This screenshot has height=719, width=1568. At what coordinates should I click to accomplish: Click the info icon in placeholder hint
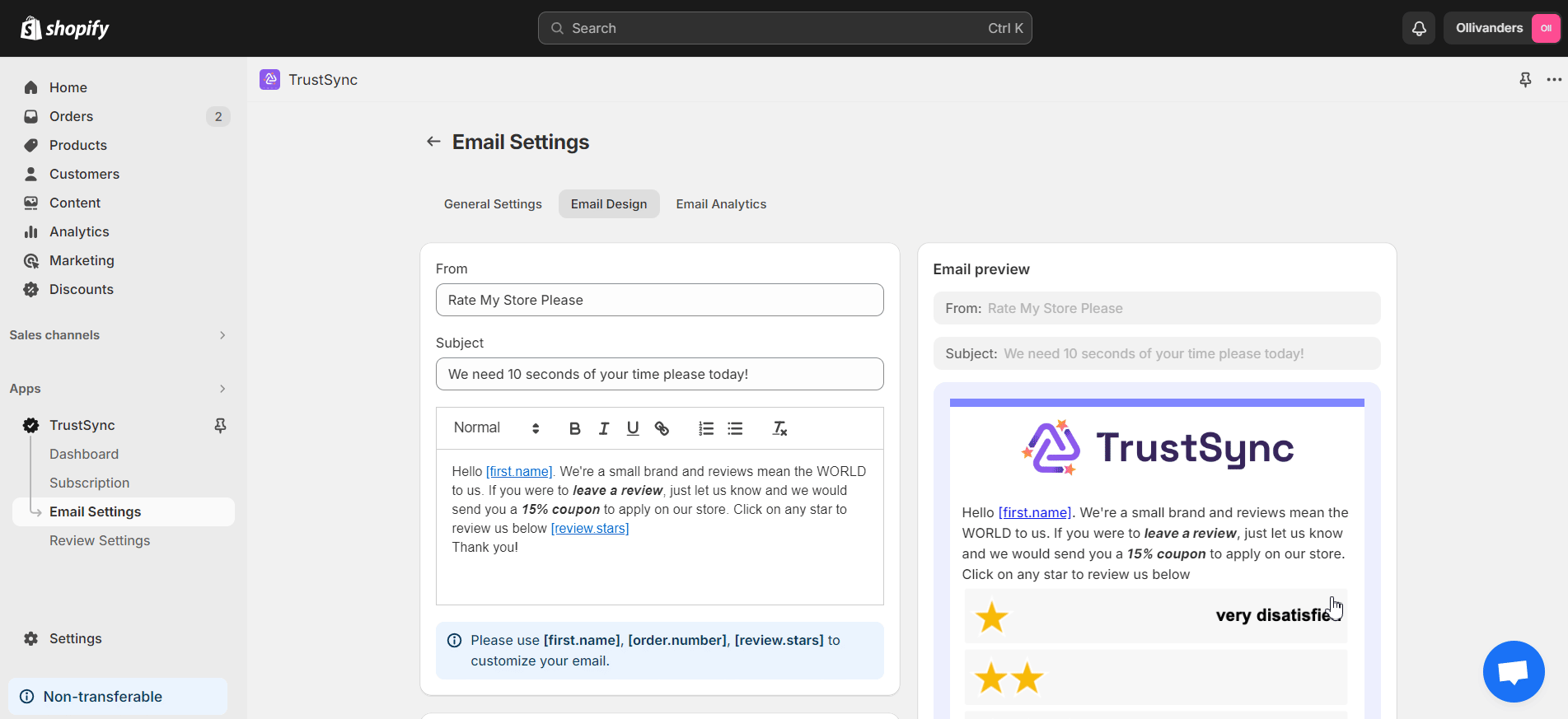pyautogui.click(x=454, y=640)
